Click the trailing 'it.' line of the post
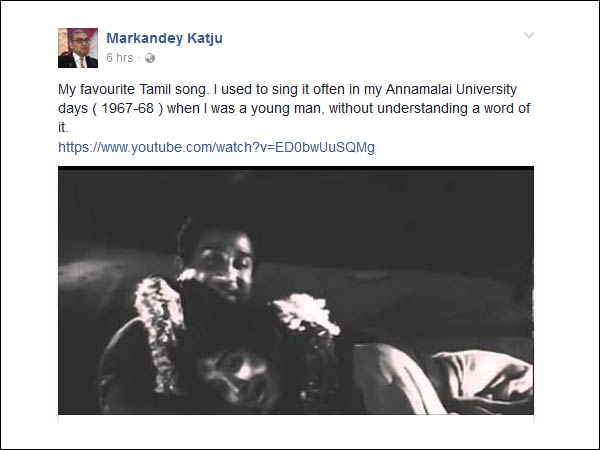 click(x=63, y=128)
